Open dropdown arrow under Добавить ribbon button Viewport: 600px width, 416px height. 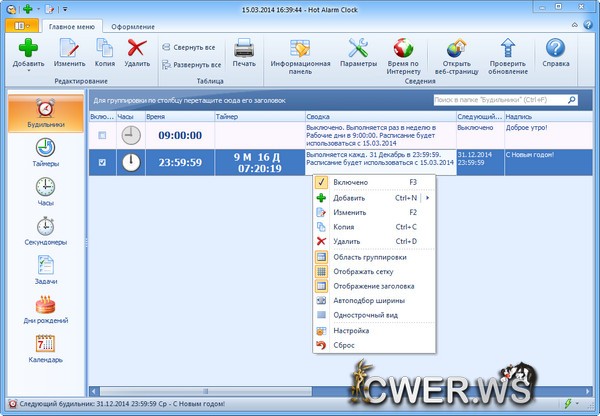[27, 71]
